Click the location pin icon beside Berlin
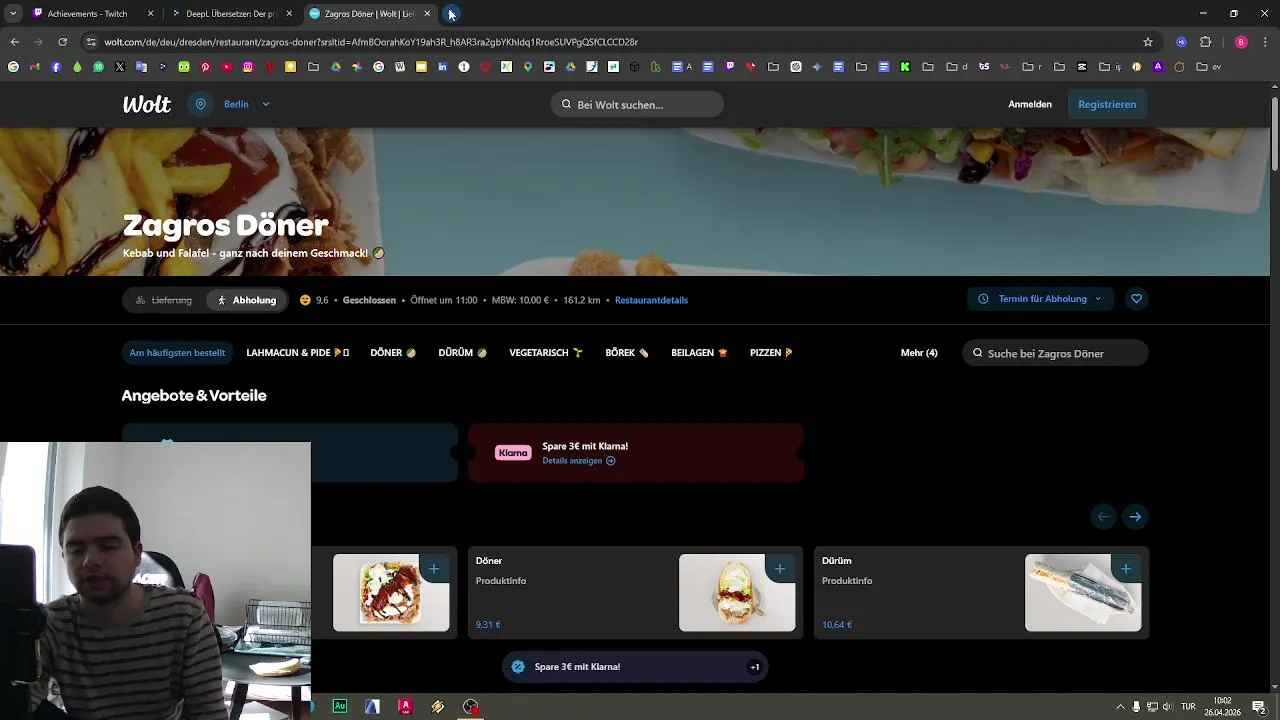Image resolution: width=1280 pixels, height=720 pixels. tap(201, 104)
